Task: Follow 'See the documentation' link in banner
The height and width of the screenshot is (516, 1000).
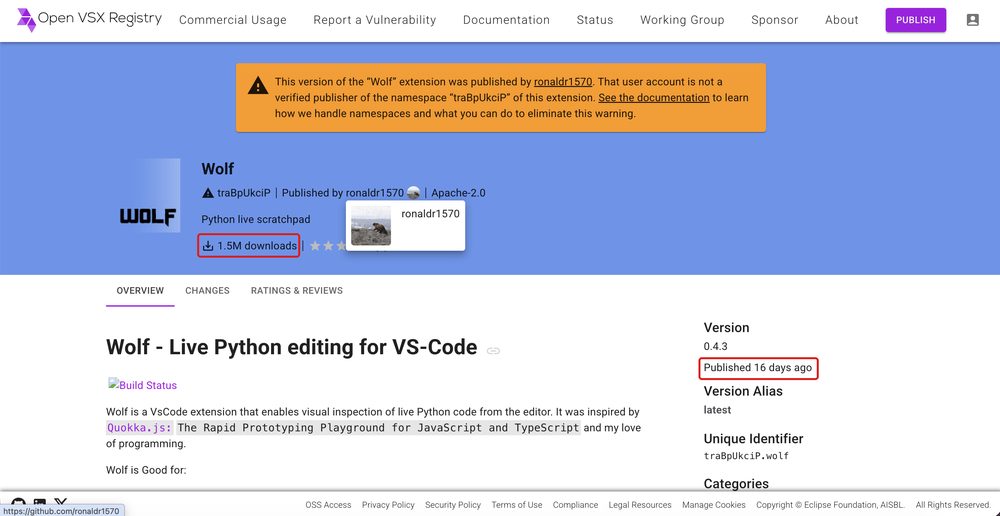Action: point(654,98)
